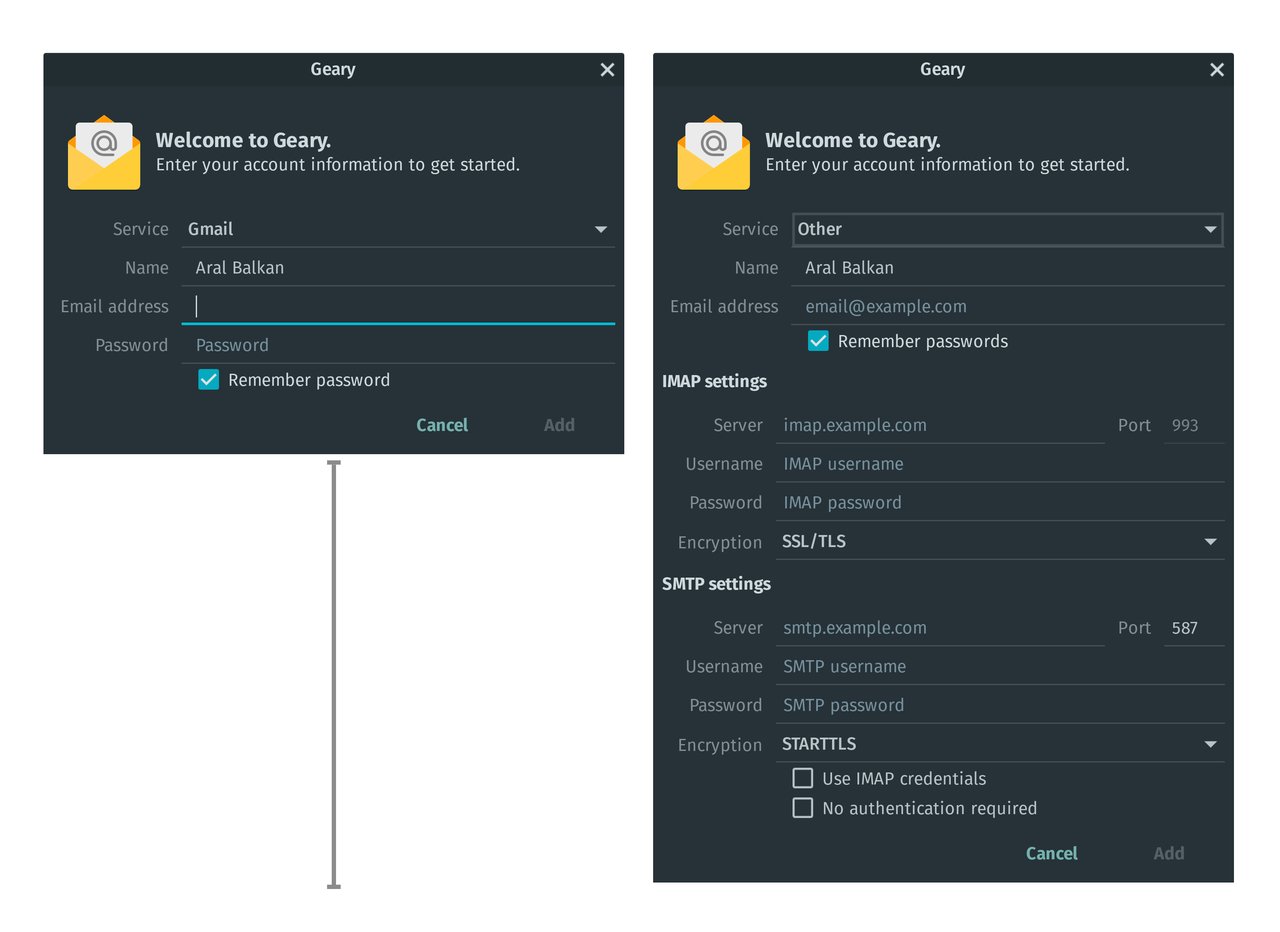
Task: Click the SMTP settings heading
Action: (x=716, y=583)
